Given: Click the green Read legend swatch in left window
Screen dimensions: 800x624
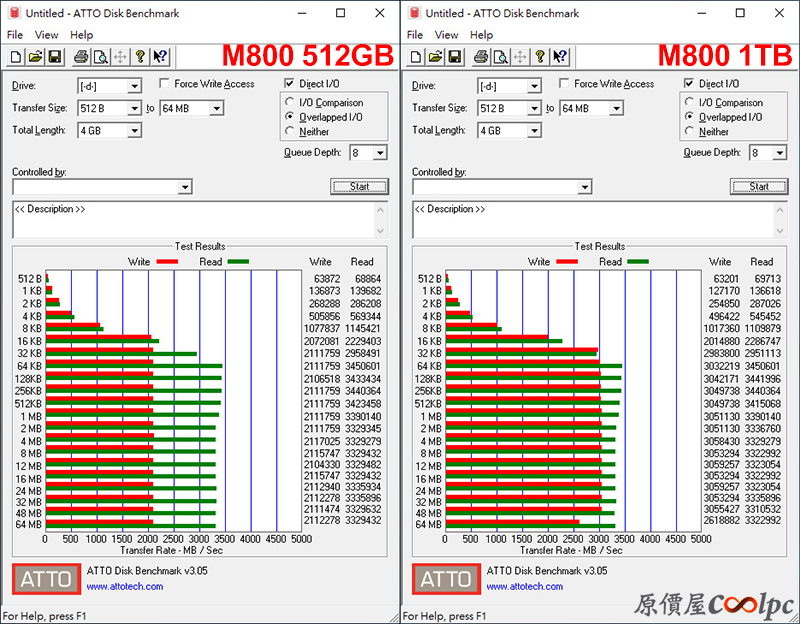Looking at the screenshot, I should pyautogui.click(x=238, y=262).
